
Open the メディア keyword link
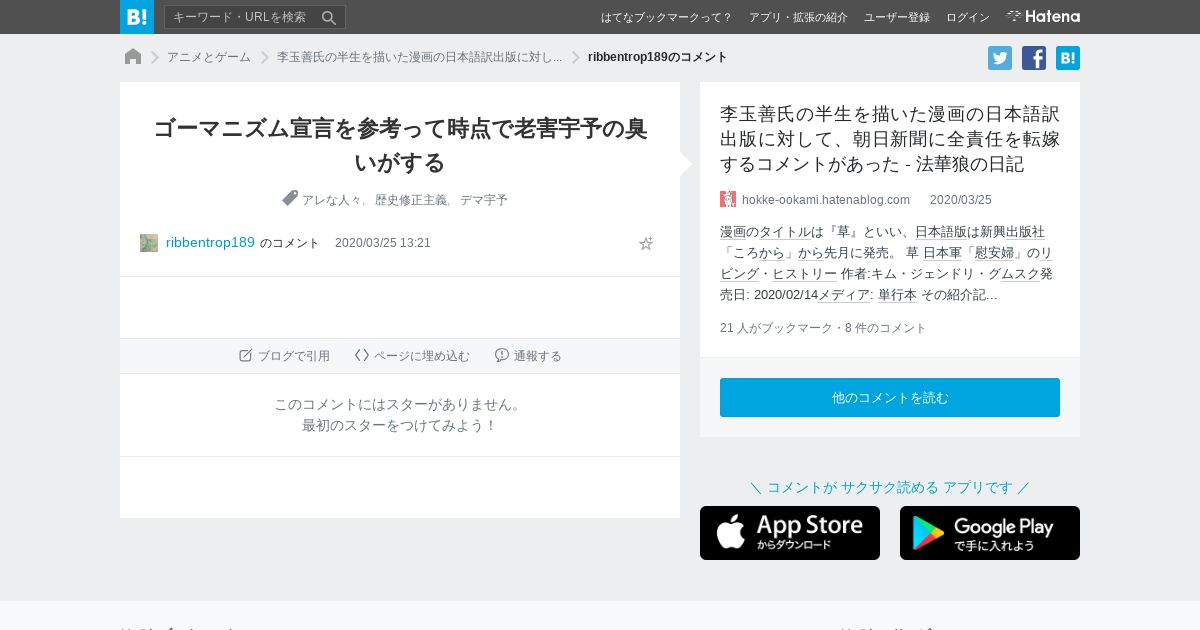[844, 295]
